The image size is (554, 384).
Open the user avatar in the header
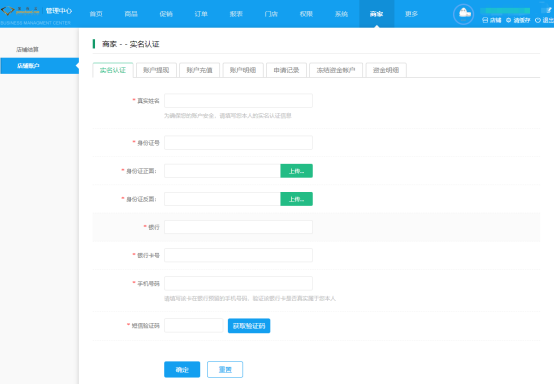point(464,14)
